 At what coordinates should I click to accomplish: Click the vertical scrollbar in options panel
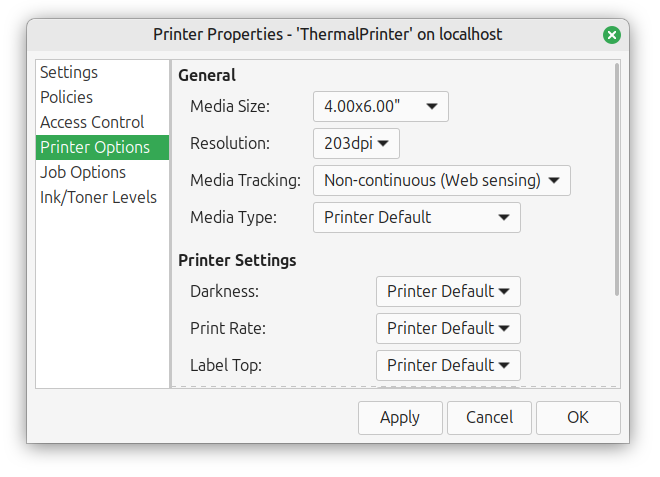click(616, 180)
